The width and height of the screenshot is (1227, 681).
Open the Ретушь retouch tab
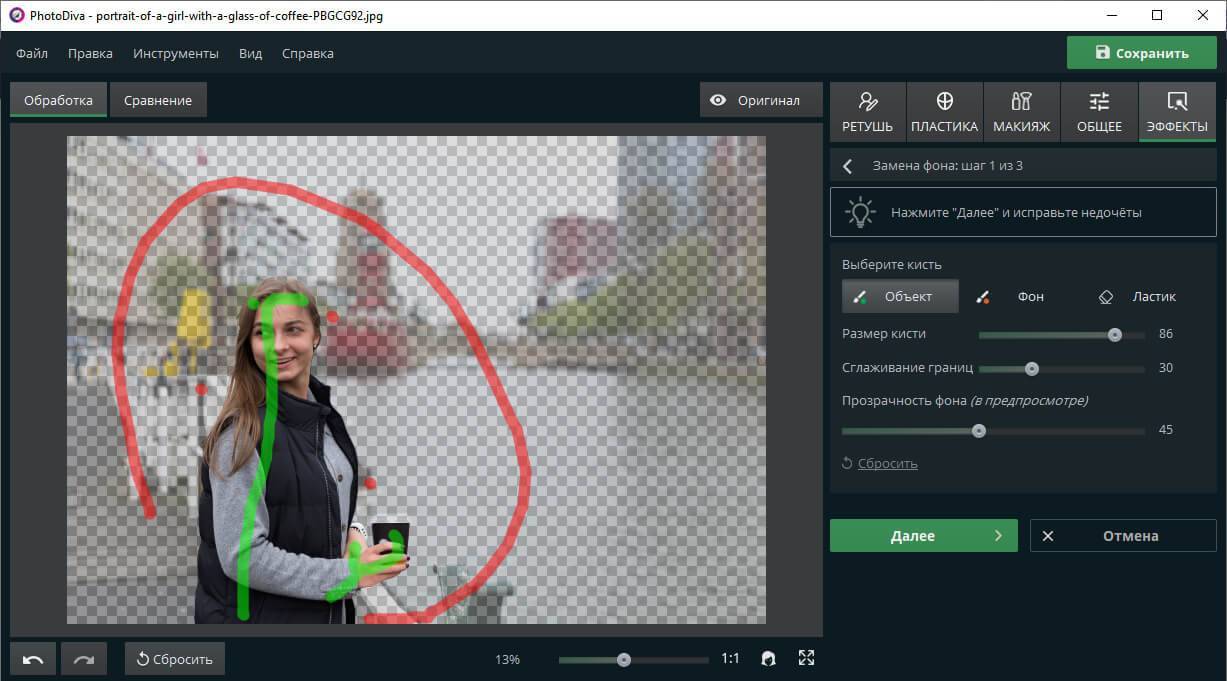click(867, 111)
